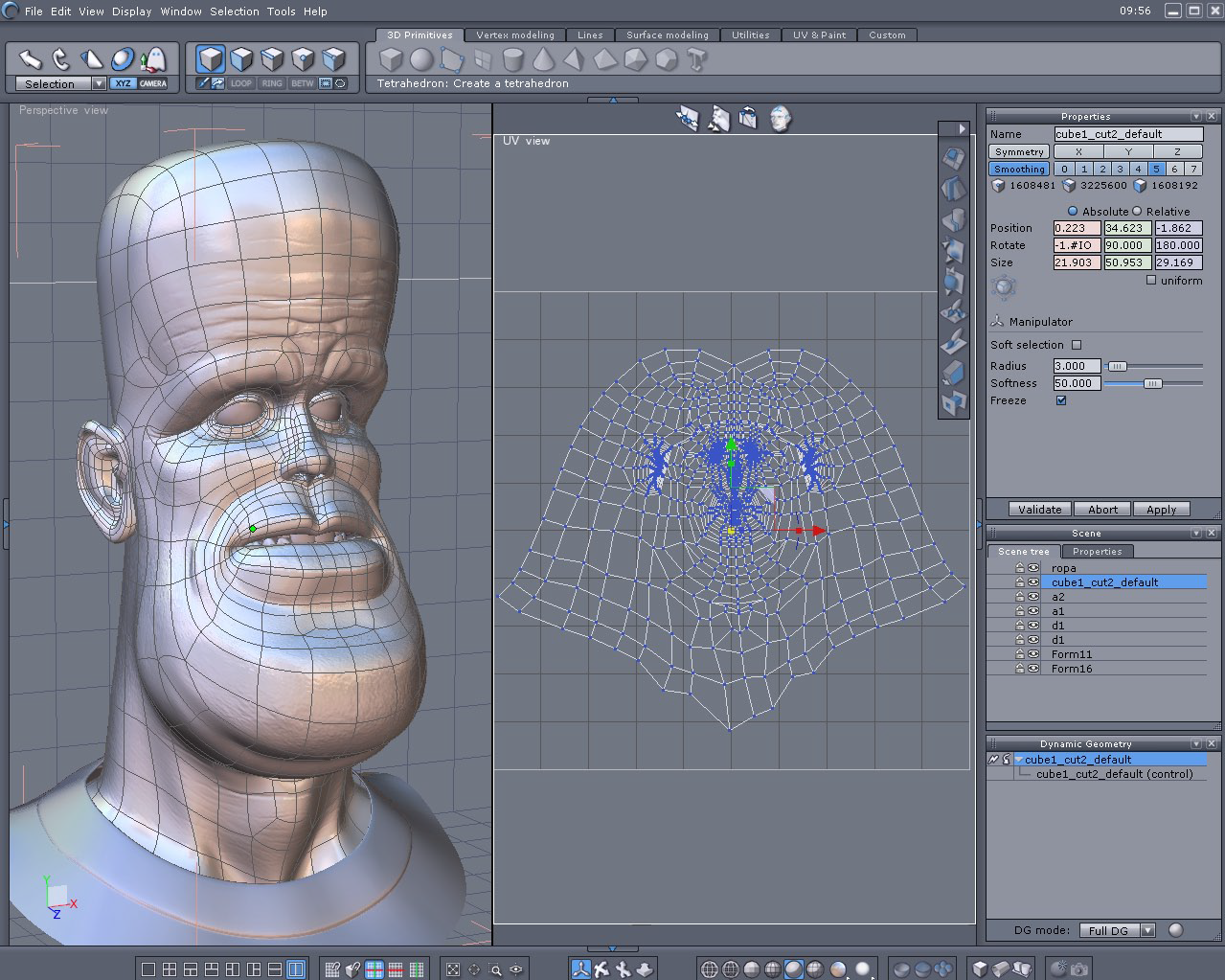Toggle visibility eye of ropa object

(x=1033, y=567)
